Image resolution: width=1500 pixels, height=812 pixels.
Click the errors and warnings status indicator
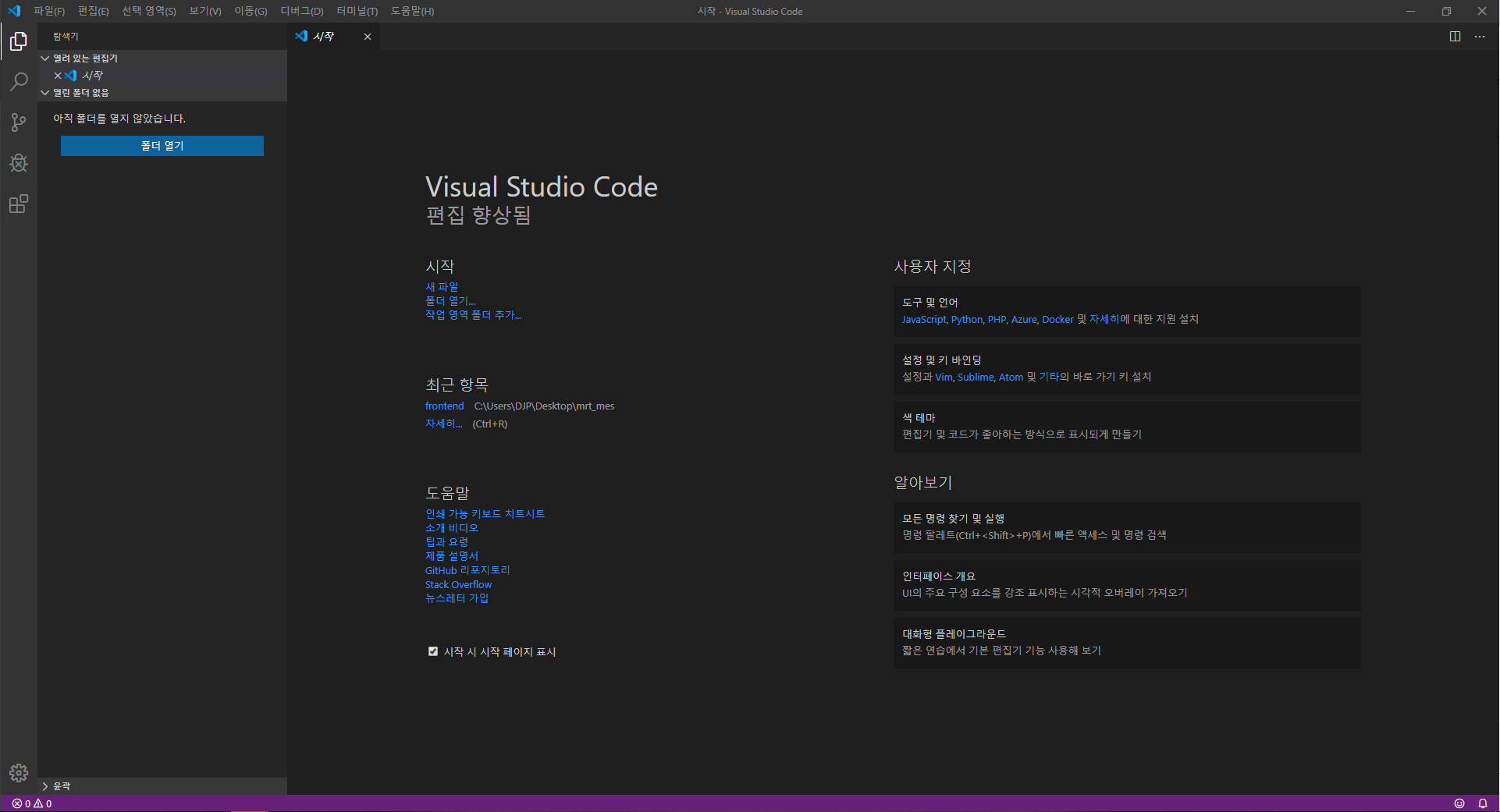click(32, 803)
